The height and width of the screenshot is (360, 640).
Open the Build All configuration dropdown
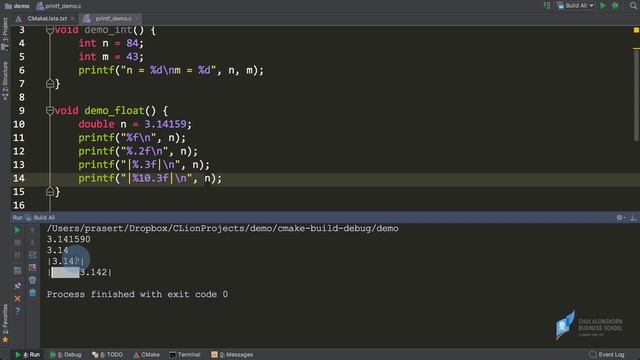[575, 6]
